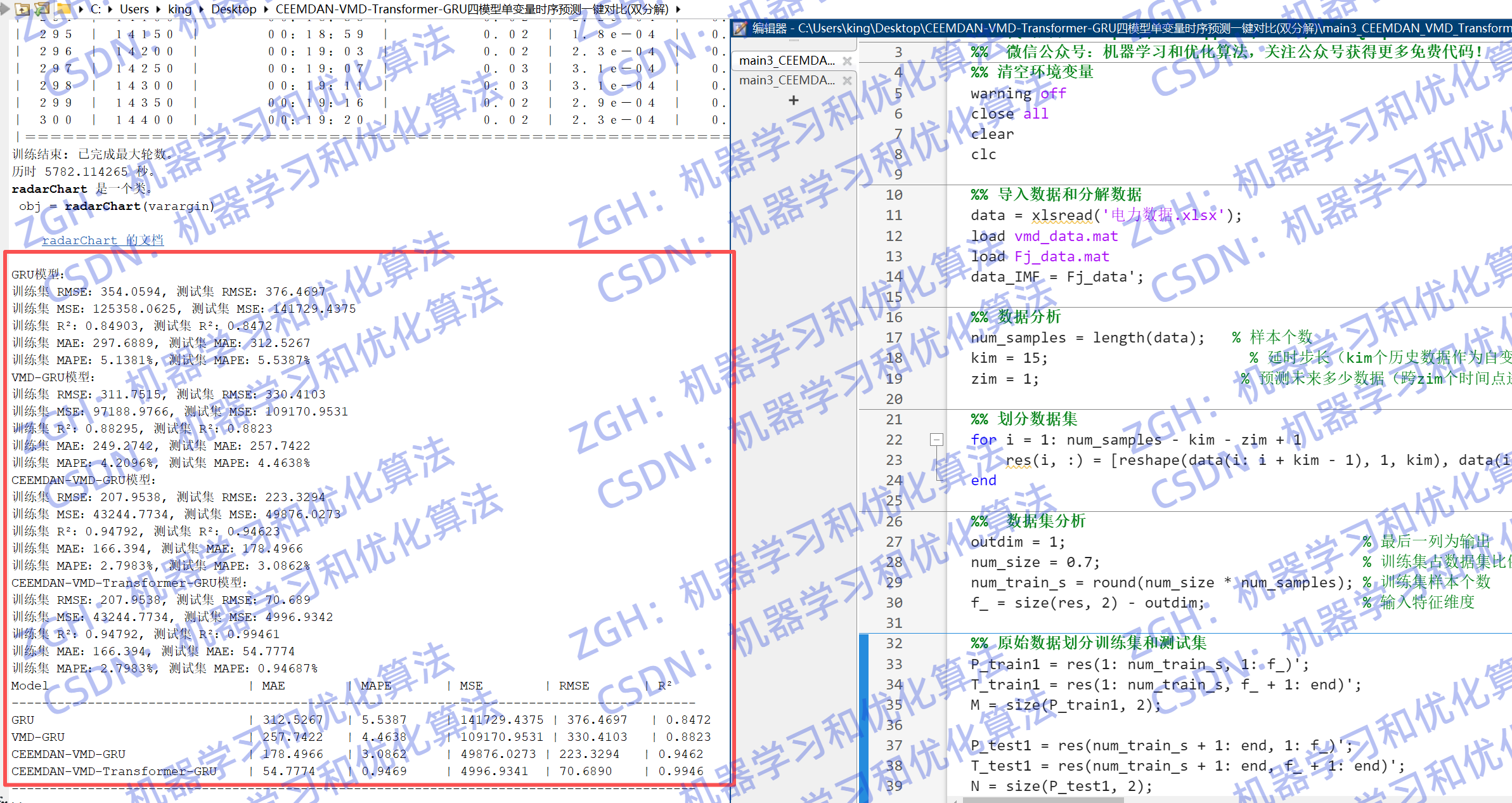Expand path dropdown arrow after Desktop
The image size is (1512, 803).
coord(266,9)
